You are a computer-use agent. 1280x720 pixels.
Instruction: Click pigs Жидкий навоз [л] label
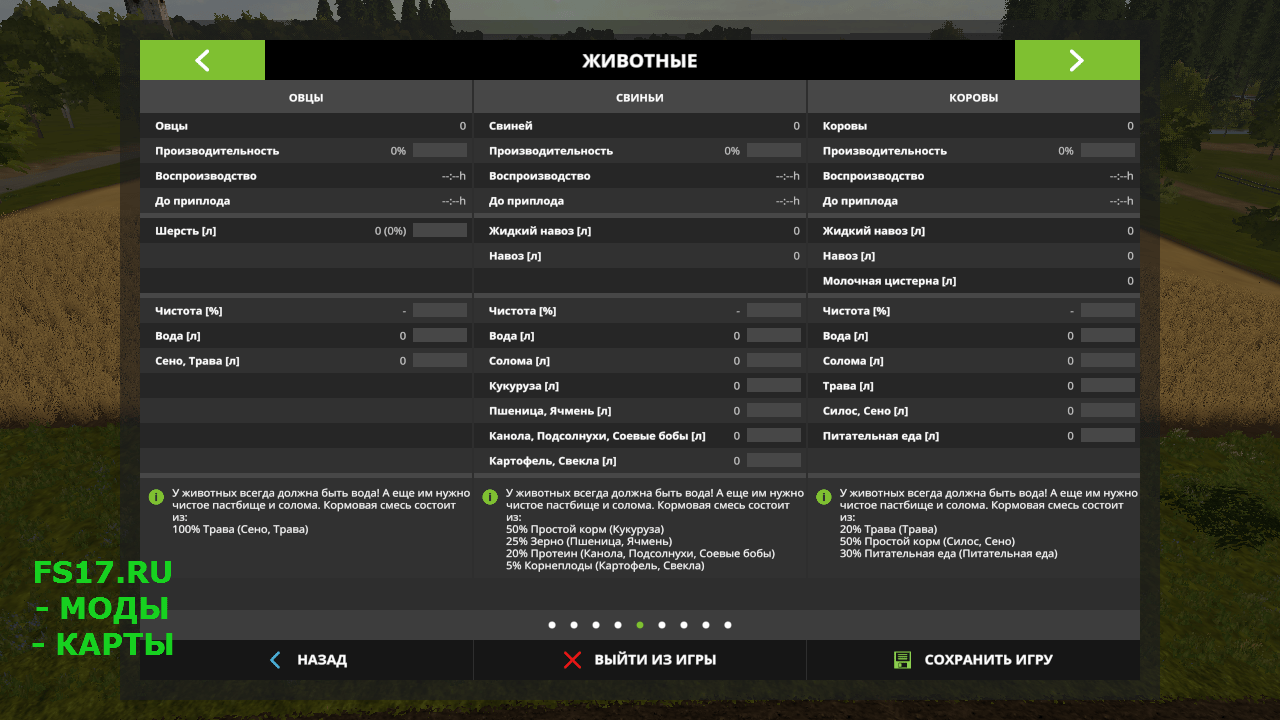pyautogui.click(x=540, y=231)
